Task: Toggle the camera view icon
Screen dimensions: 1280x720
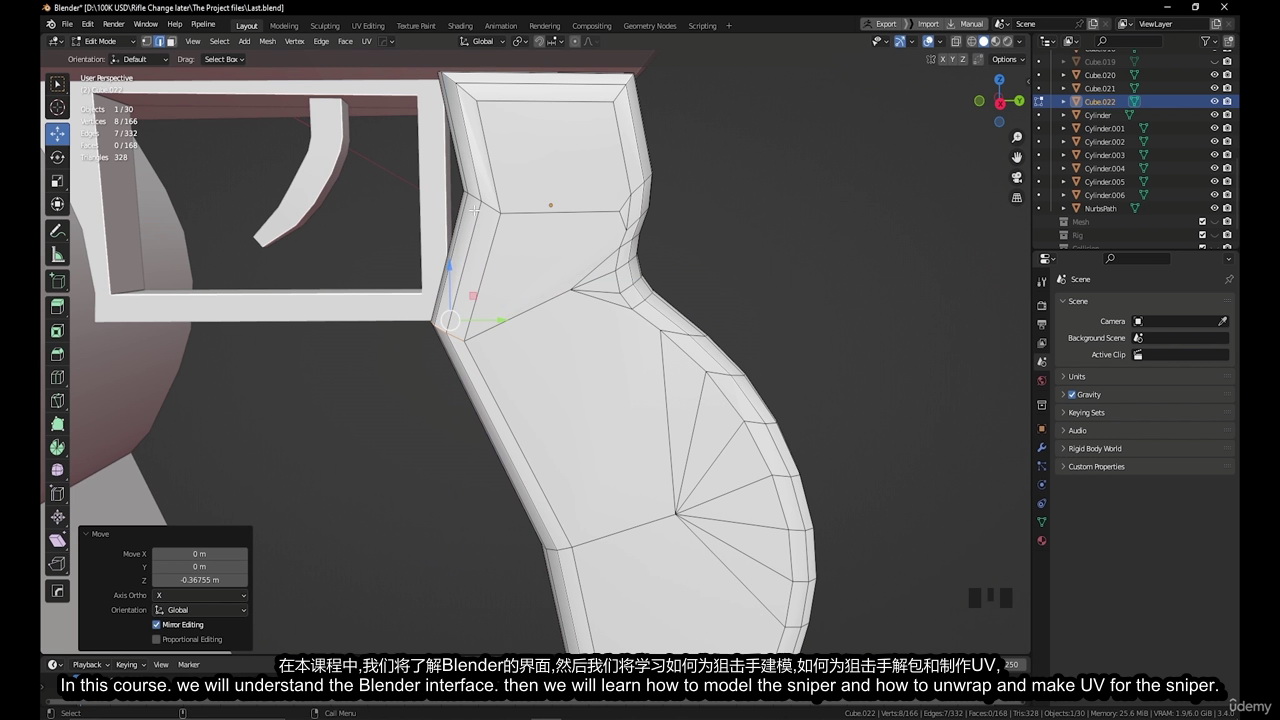Action: click(x=1017, y=177)
